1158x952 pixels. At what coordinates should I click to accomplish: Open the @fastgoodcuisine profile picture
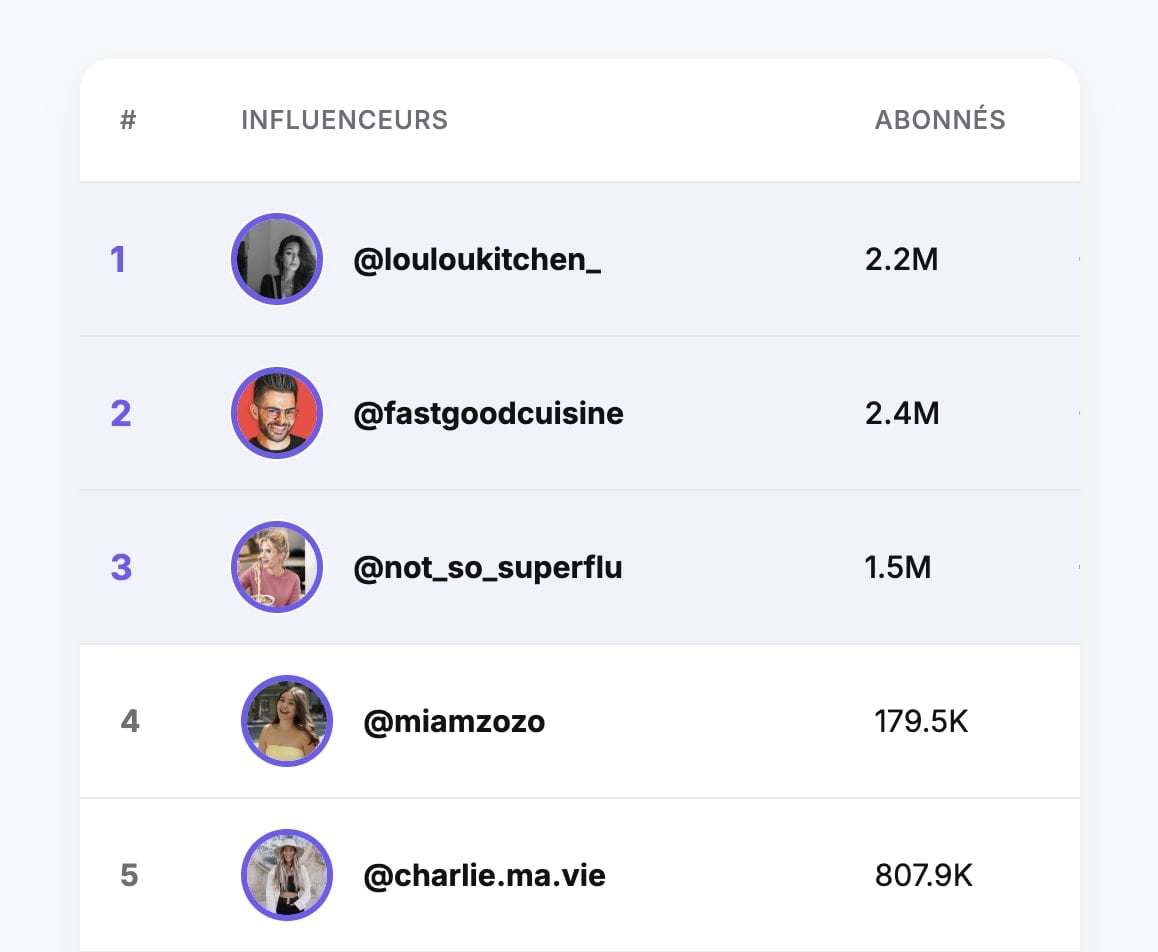[x=276, y=413]
